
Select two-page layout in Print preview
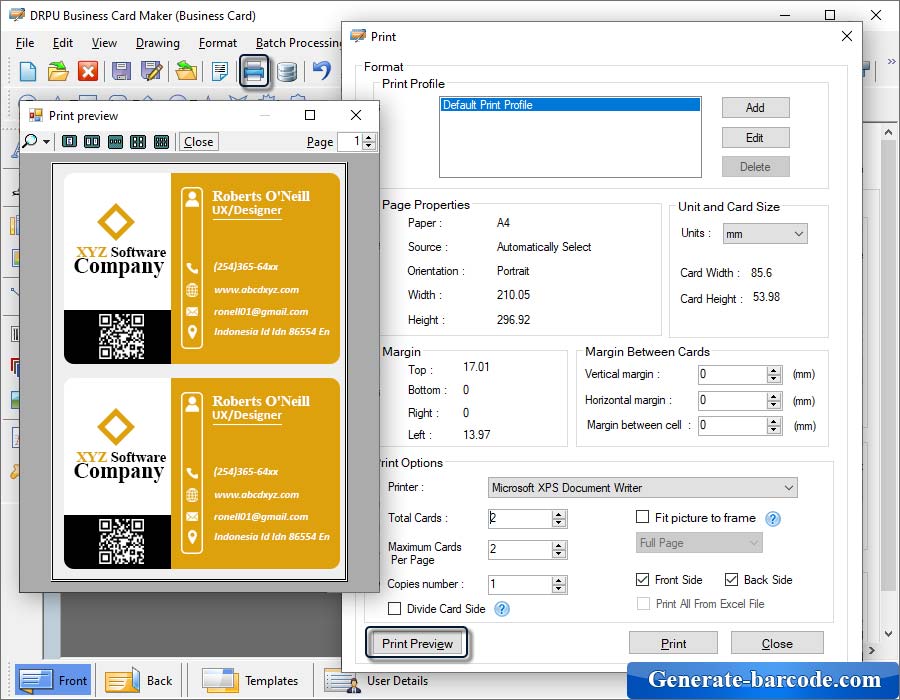point(92,142)
